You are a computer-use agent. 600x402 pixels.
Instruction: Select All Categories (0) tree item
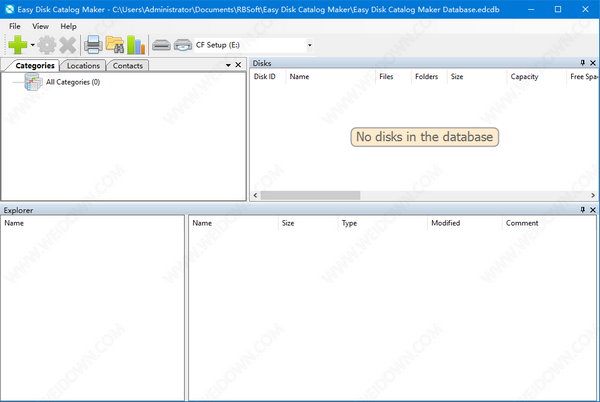tap(73, 82)
